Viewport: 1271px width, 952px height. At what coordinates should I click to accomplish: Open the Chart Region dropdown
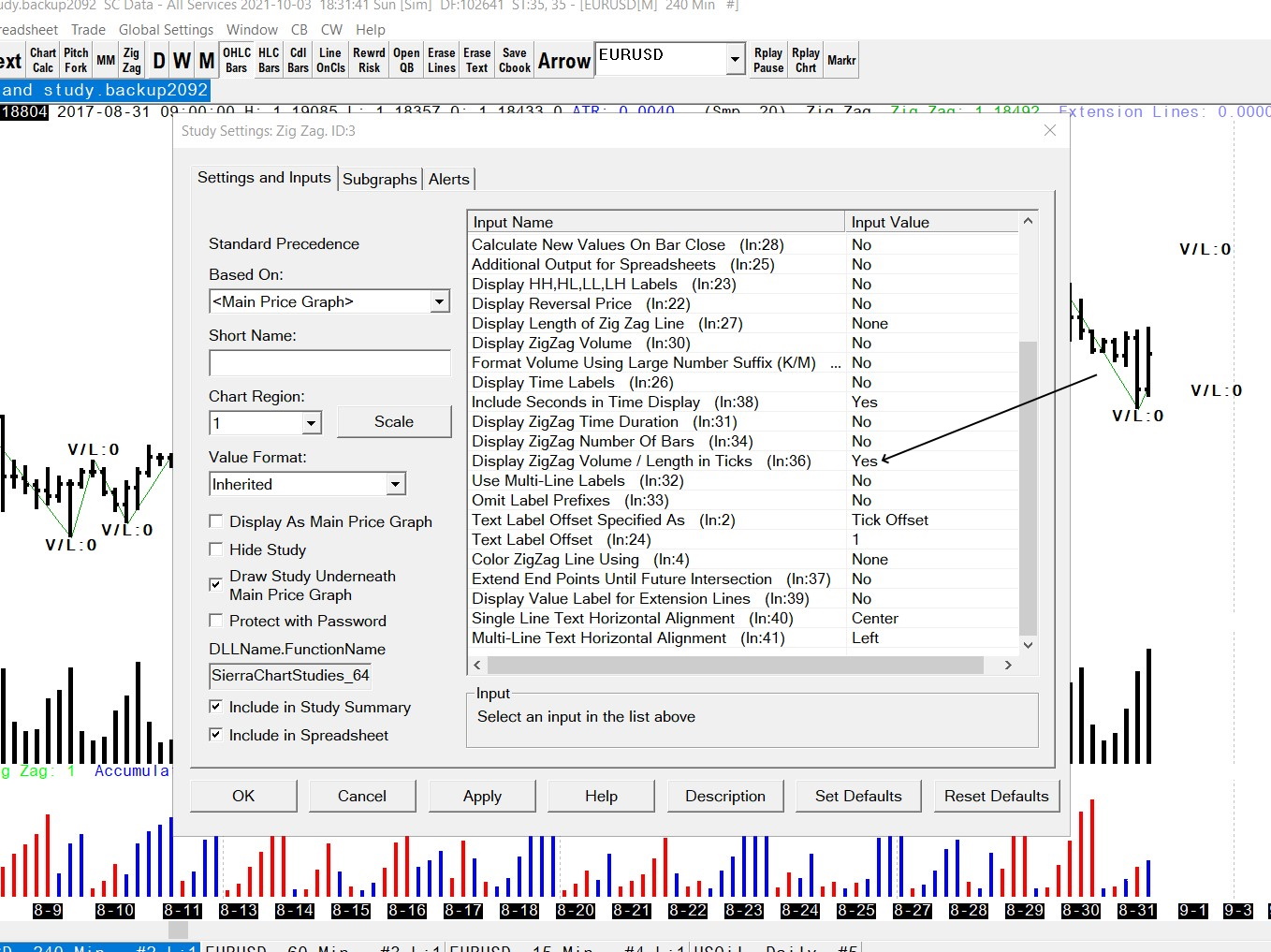311,423
